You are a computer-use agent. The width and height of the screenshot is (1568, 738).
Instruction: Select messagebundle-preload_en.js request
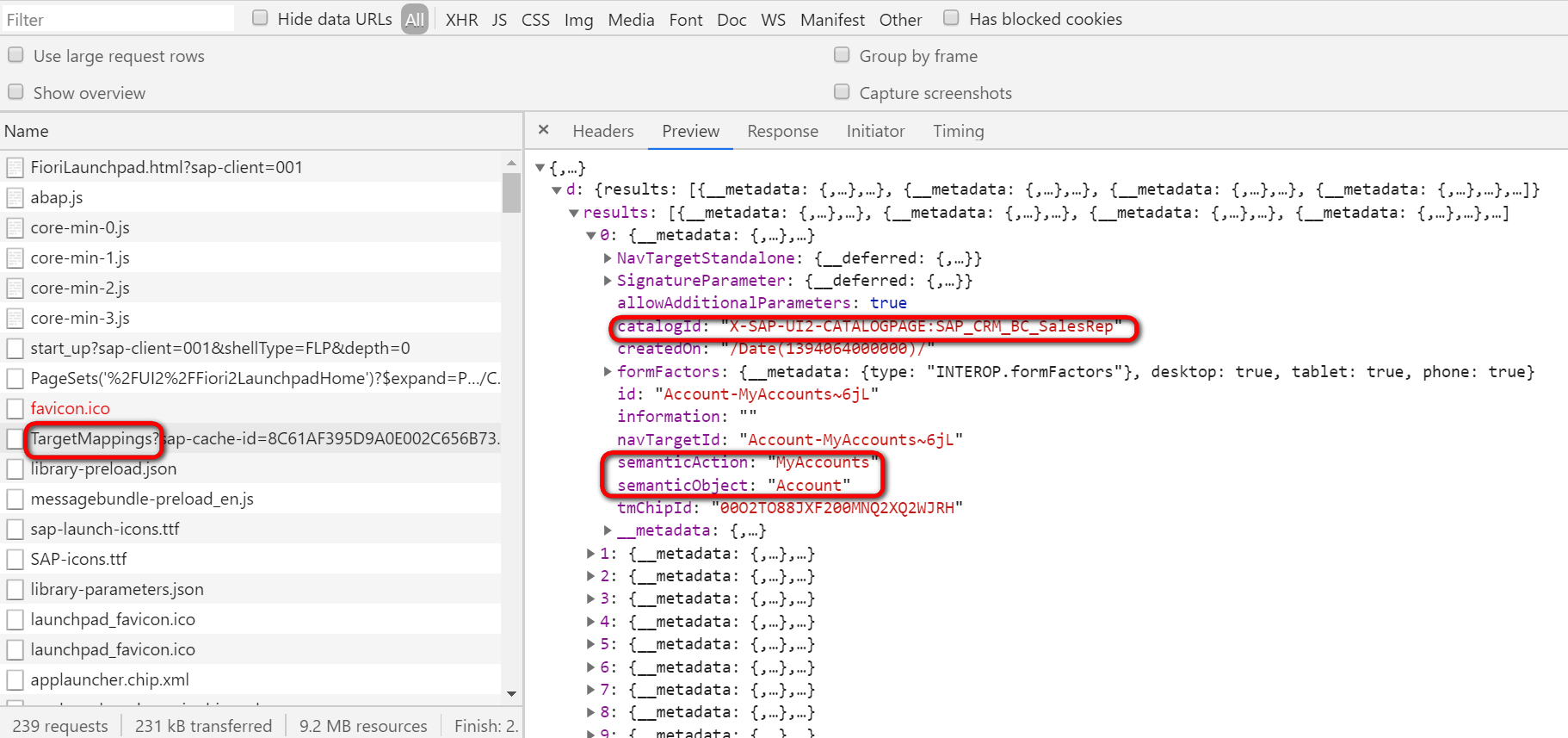point(250,499)
